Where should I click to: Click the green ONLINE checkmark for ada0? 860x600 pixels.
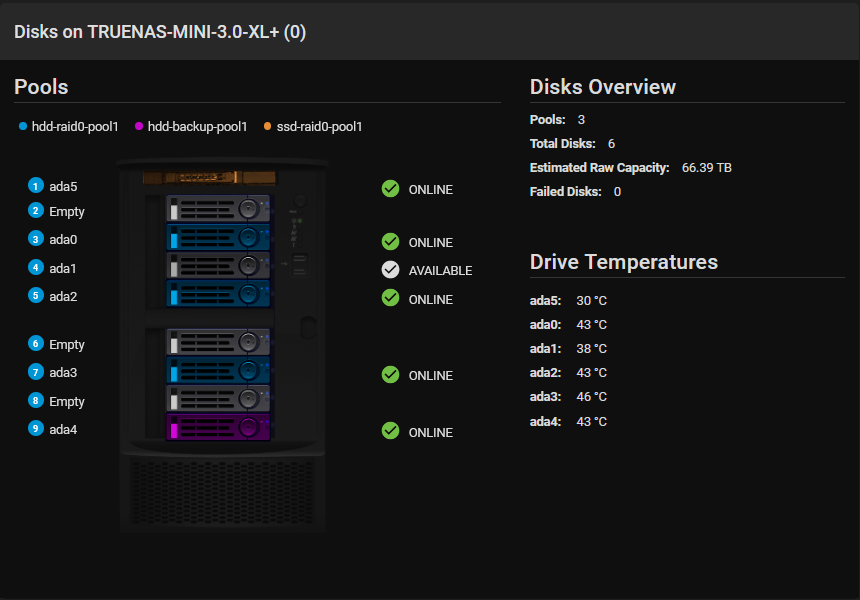[391, 242]
